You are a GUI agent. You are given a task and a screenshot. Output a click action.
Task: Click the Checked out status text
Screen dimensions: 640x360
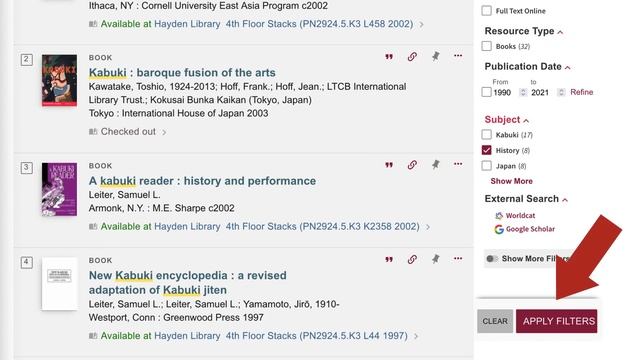(x=128, y=132)
